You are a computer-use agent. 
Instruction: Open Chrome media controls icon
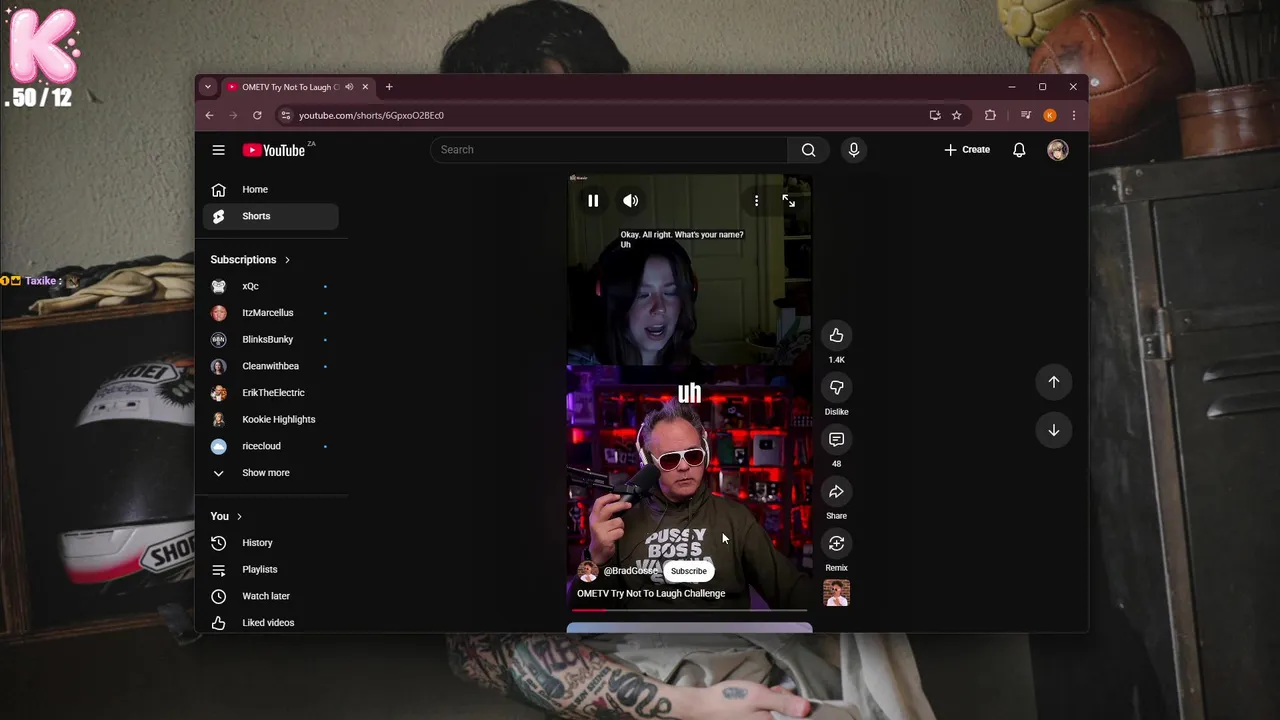coord(1025,115)
